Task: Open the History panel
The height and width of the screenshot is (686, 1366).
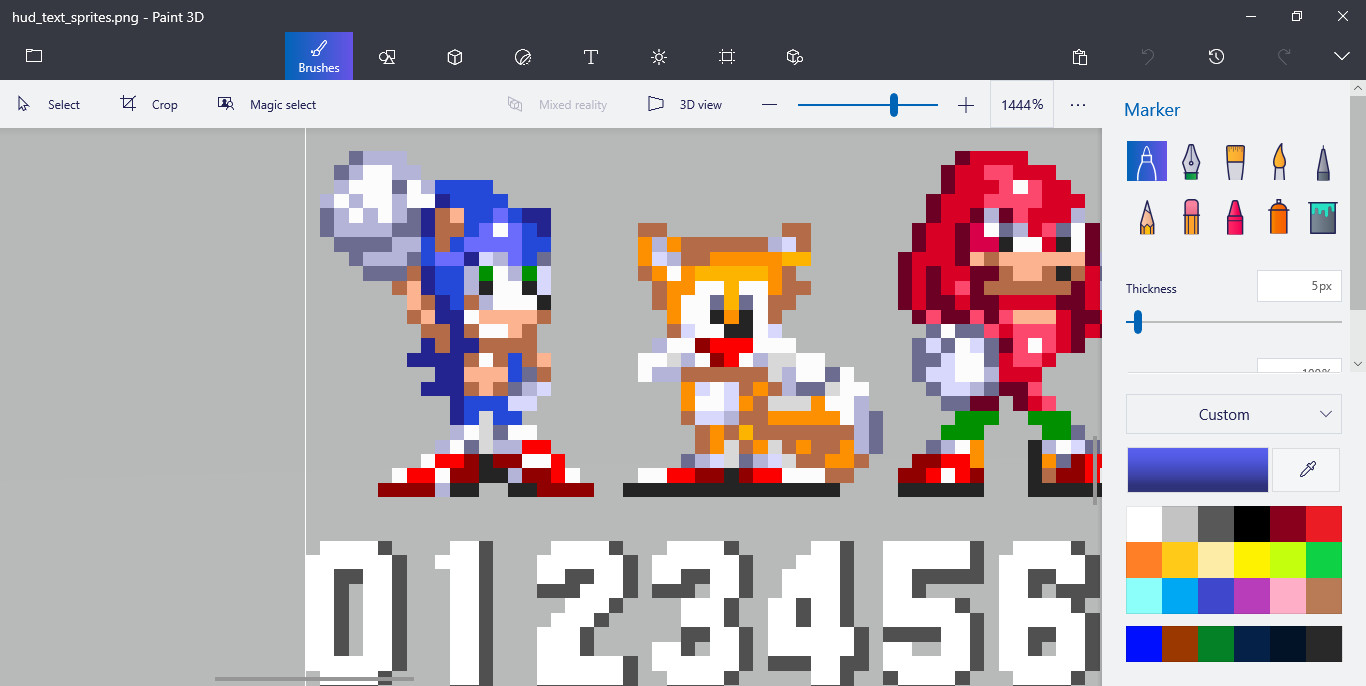Action: click(x=1216, y=57)
